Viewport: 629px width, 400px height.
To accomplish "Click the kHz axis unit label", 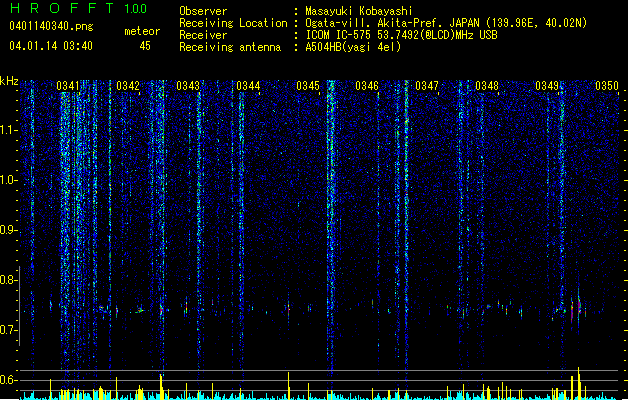I will pyautogui.click(x=9, y=81).
